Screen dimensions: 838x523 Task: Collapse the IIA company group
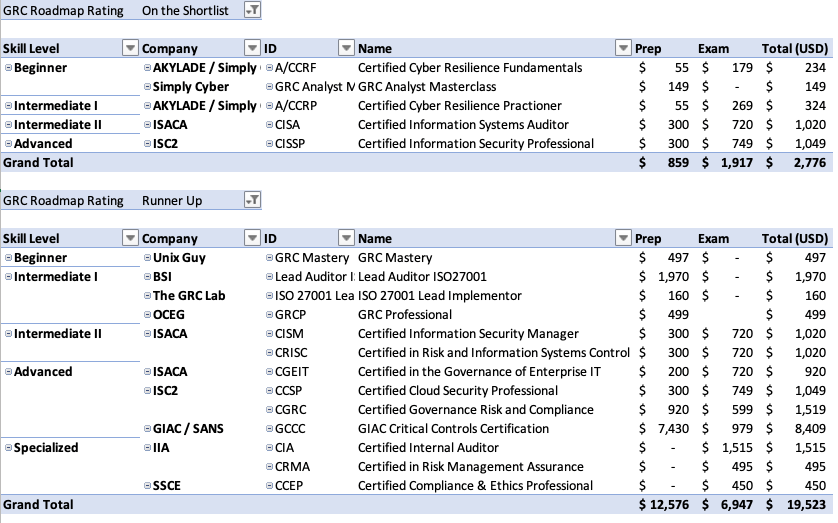click(x=147, y=448)
